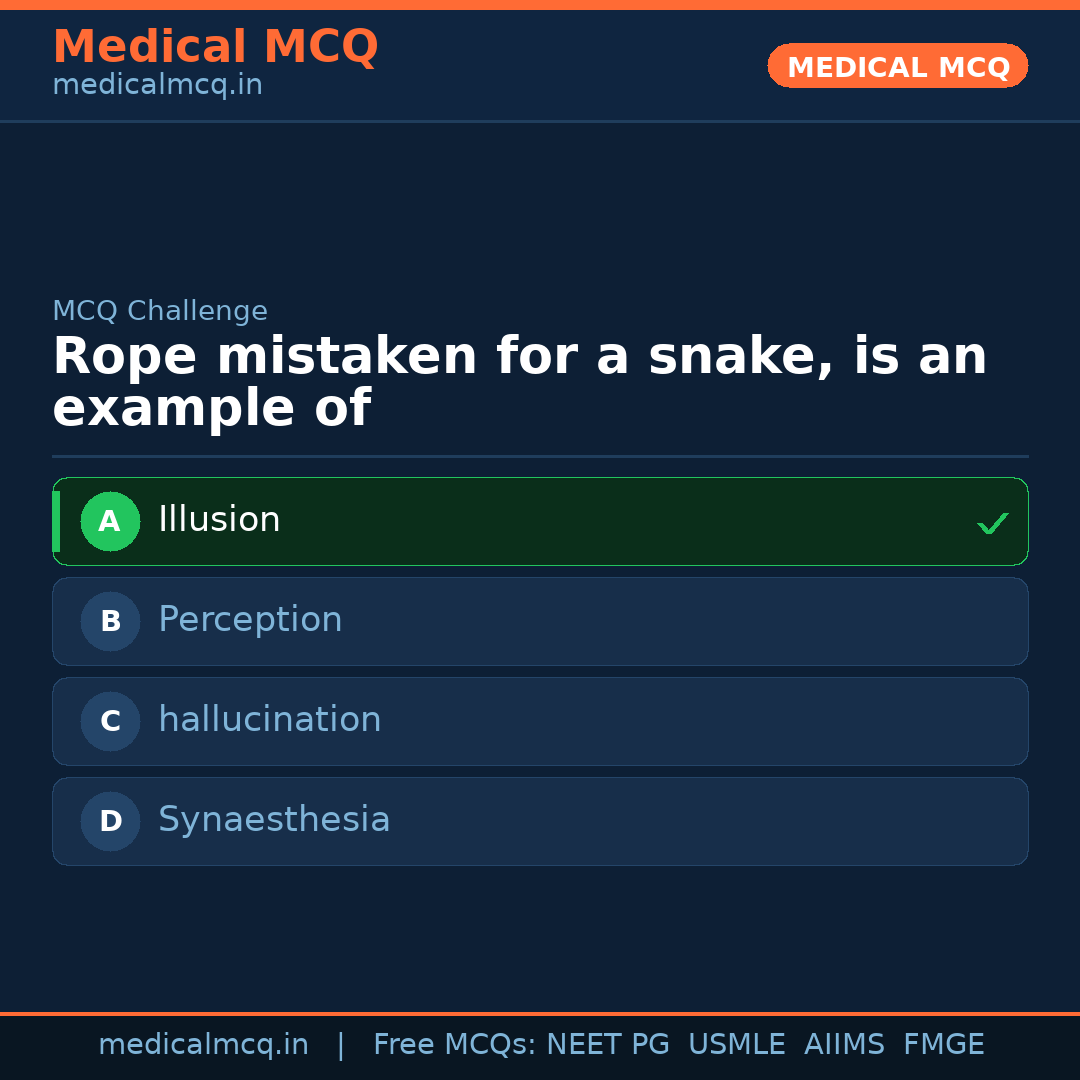Open medicalmcq.in link under the header title
1080x1080 pixels.
point(157,85)
